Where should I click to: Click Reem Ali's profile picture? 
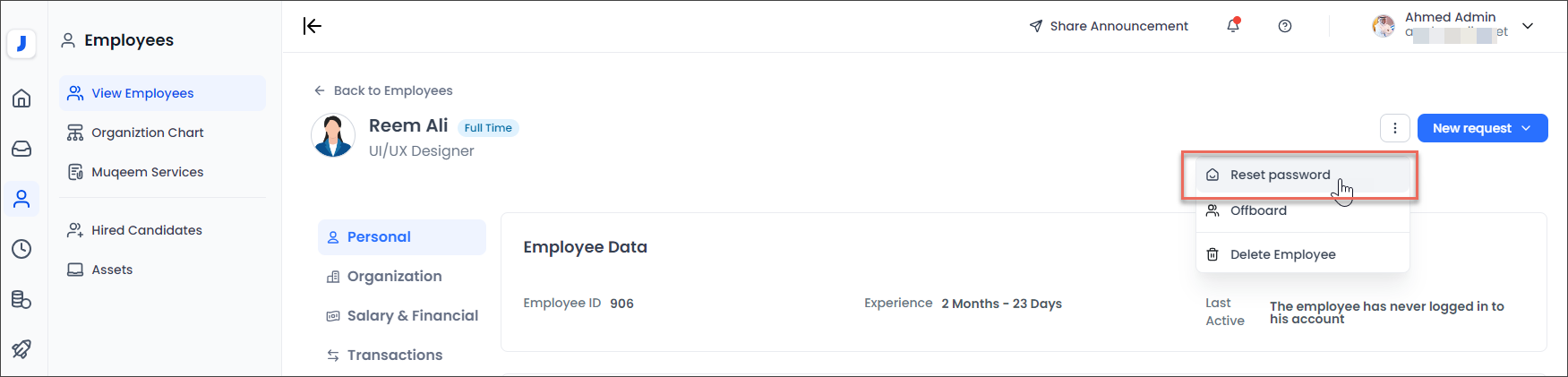333,136
